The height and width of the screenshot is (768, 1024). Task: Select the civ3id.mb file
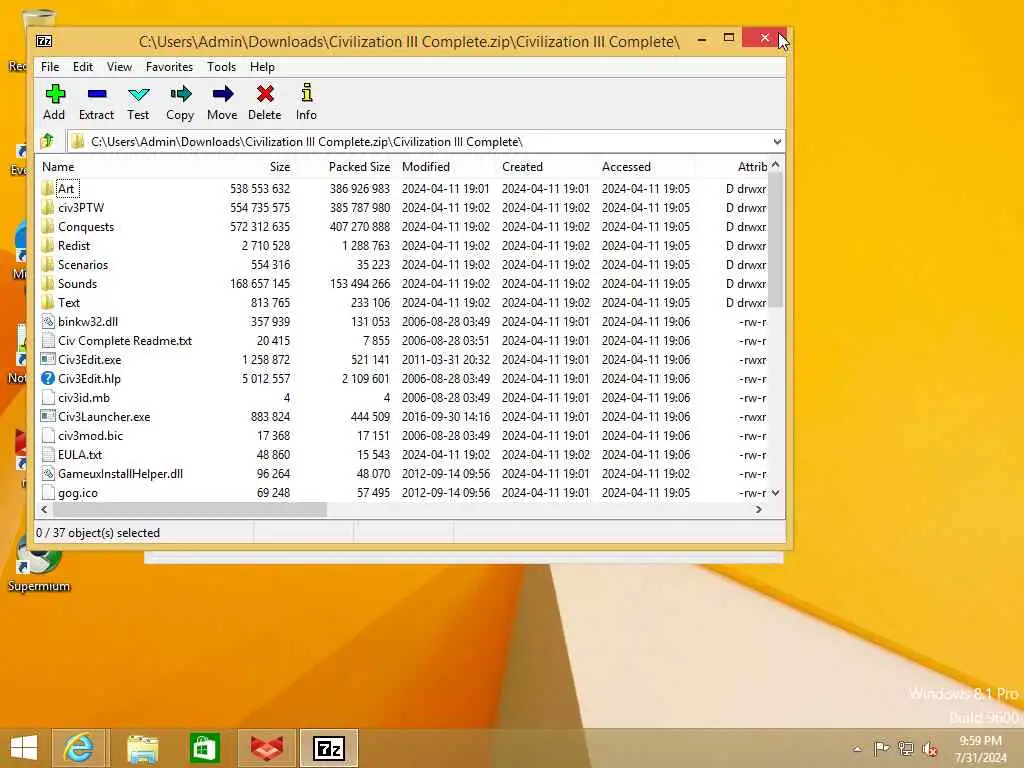(x=84, y=398)
